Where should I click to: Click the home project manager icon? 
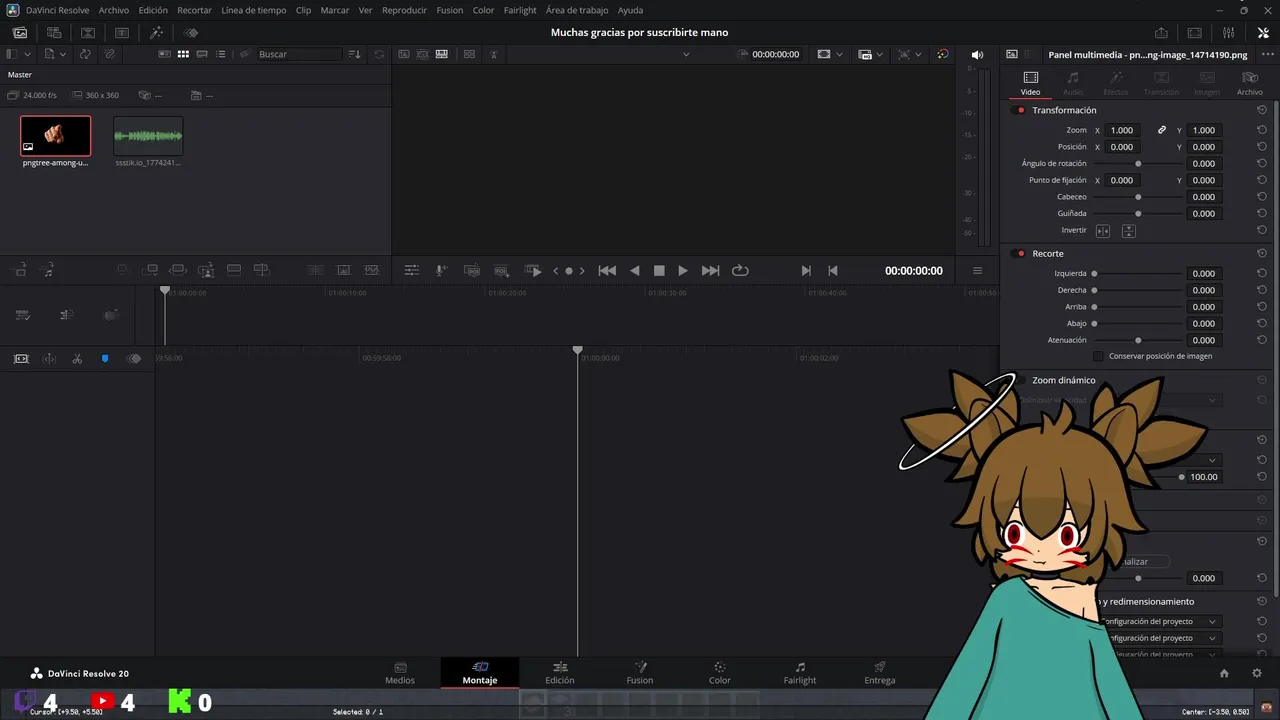coord(1224,673)
